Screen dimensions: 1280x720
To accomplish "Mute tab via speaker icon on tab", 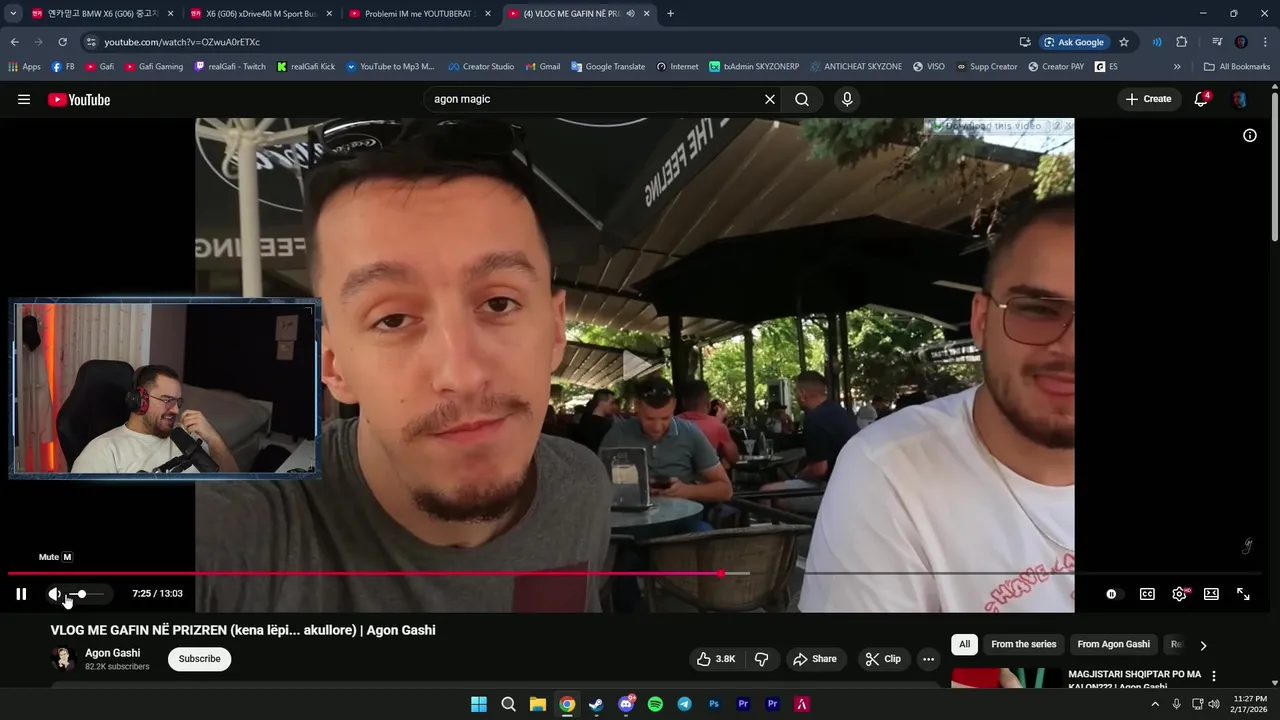I will pyautogui.click(x=630, y=14).
